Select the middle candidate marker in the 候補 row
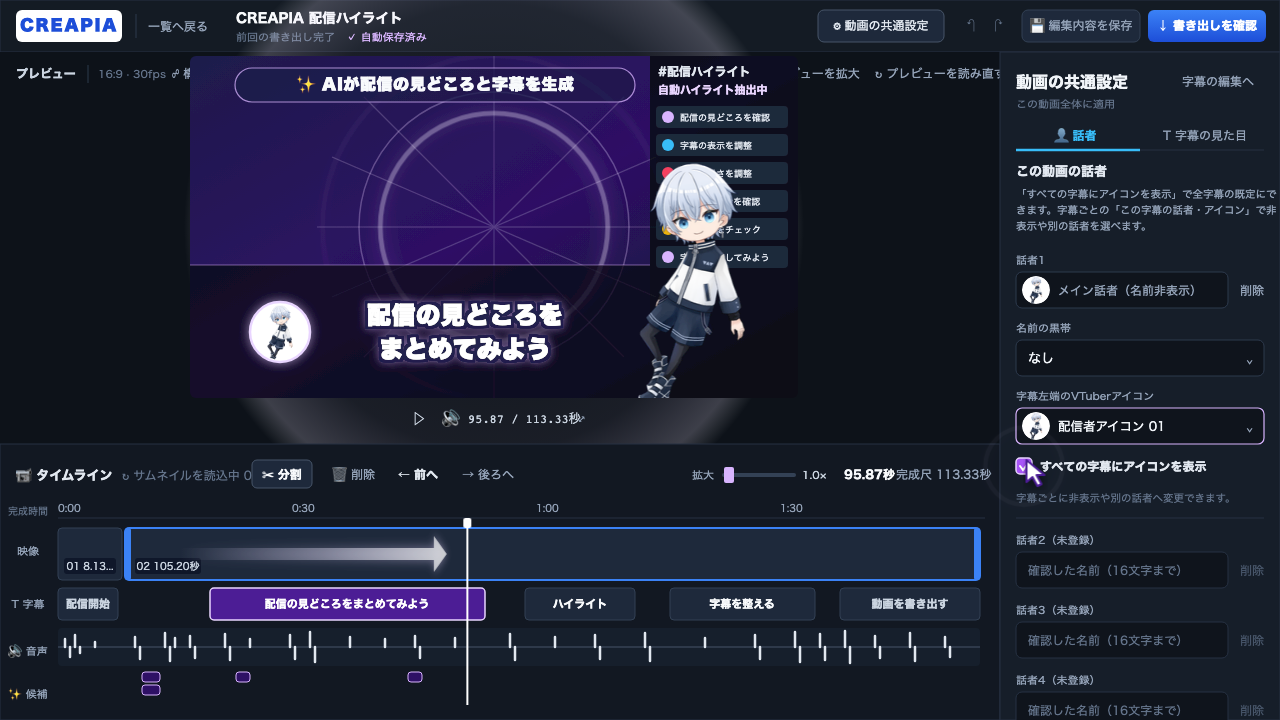The image size is (1280, 720). pyautogui.click(x=243, y=677)
